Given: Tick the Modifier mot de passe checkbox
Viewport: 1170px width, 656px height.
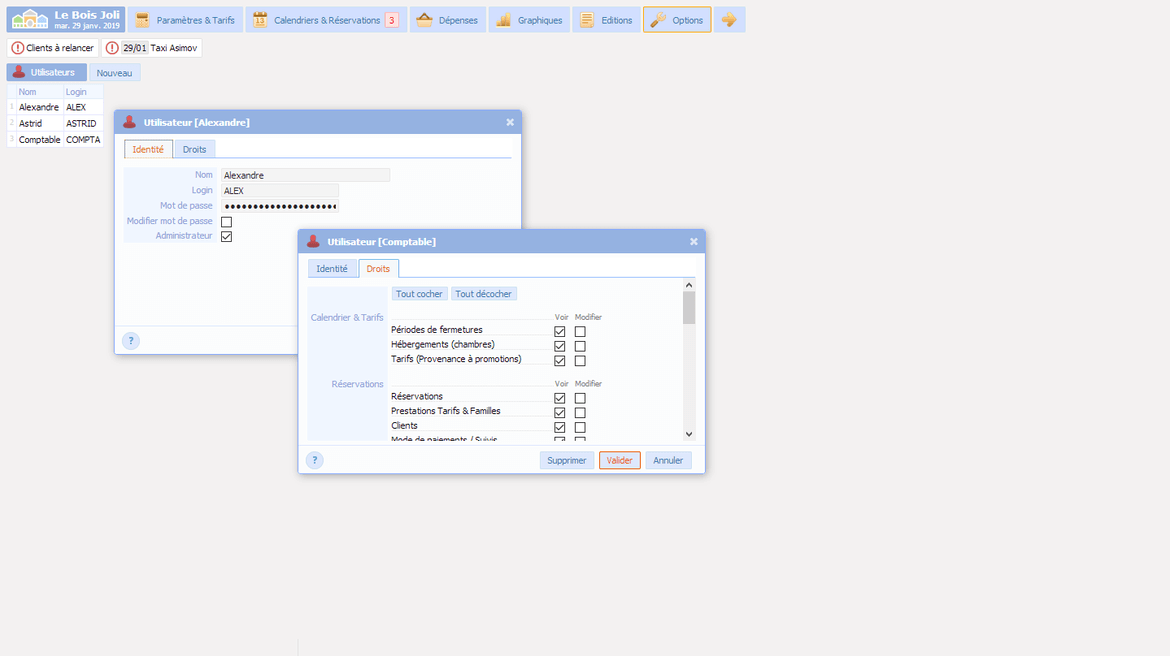Looking at the screenshot, I should tap(226, 222).
